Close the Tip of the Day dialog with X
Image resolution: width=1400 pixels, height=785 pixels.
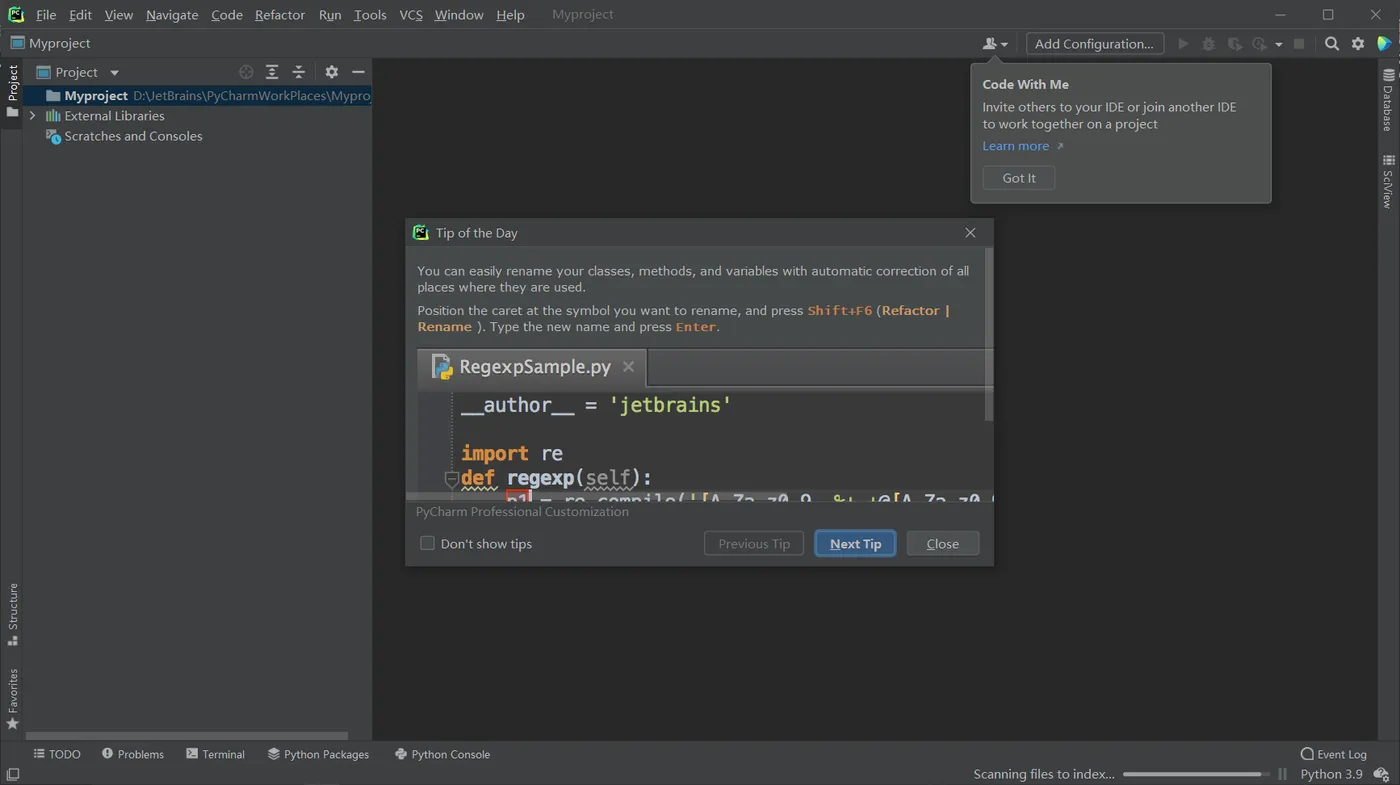click(x=970, y=233)
